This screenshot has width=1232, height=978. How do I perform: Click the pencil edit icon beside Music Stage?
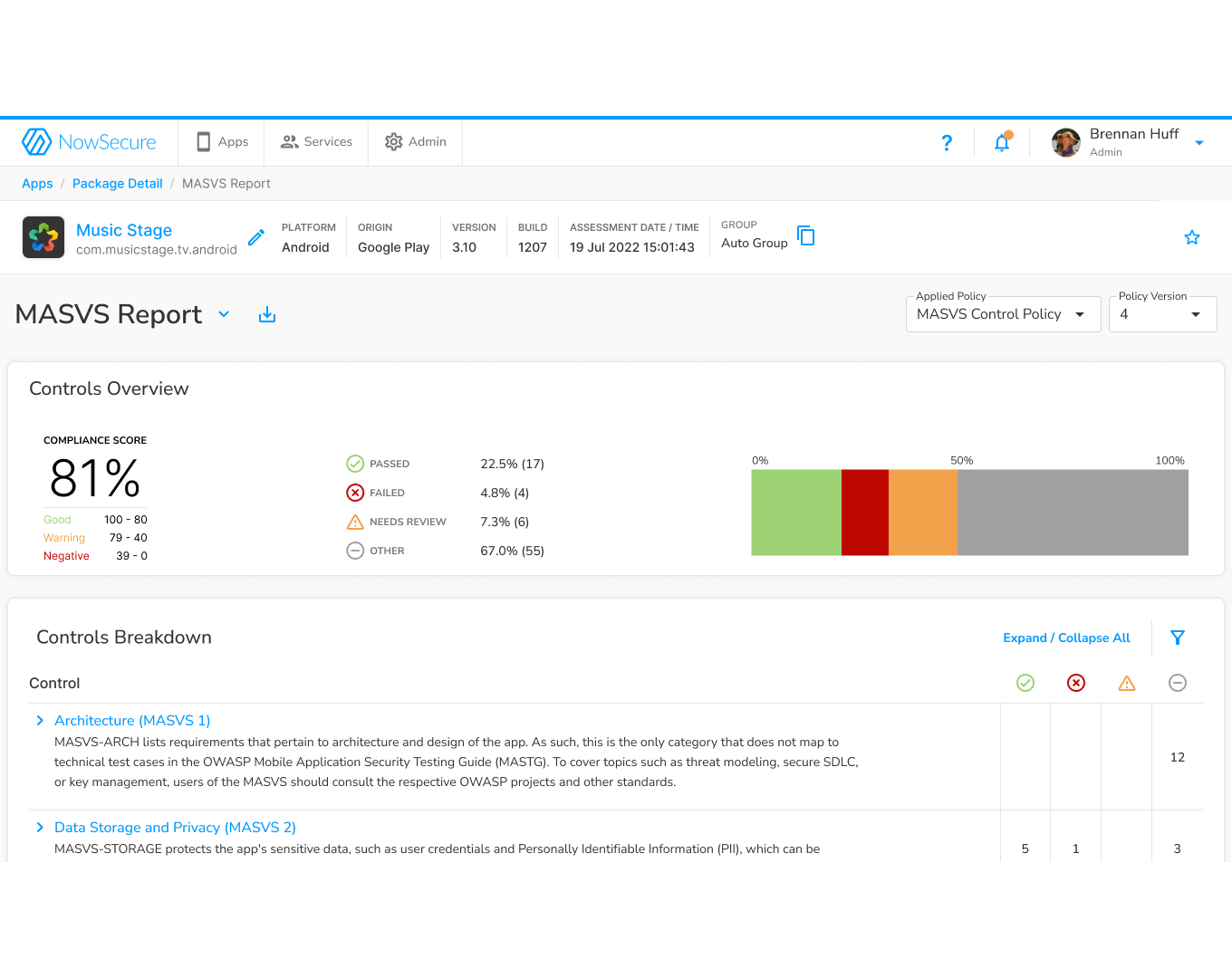click(256, 237)
